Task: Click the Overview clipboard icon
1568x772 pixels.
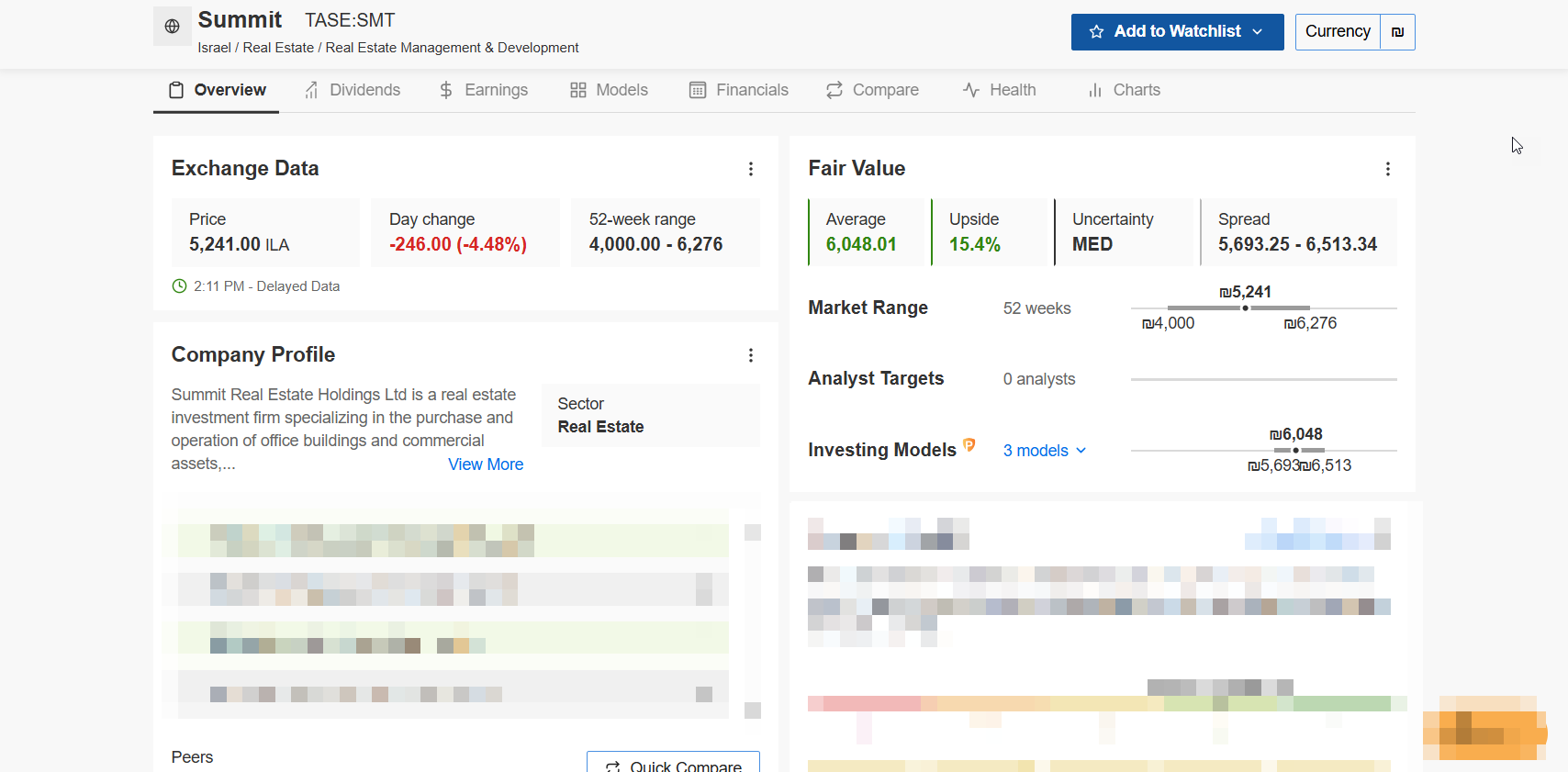Action: point(176,90)
